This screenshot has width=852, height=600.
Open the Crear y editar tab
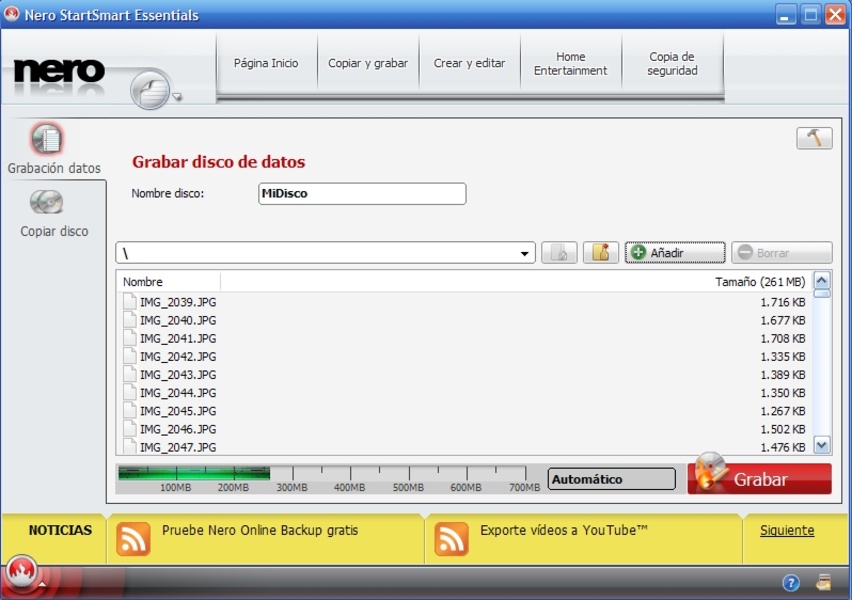tap(469, 63)
